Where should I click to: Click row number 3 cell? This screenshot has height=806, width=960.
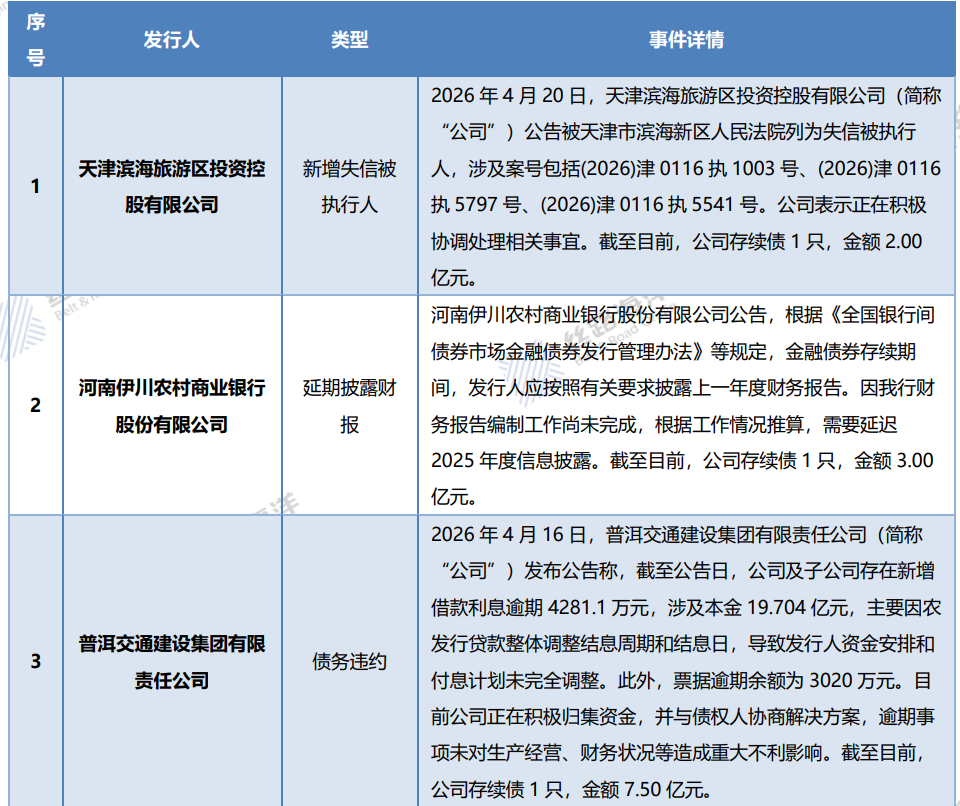(x=35, y=661)
